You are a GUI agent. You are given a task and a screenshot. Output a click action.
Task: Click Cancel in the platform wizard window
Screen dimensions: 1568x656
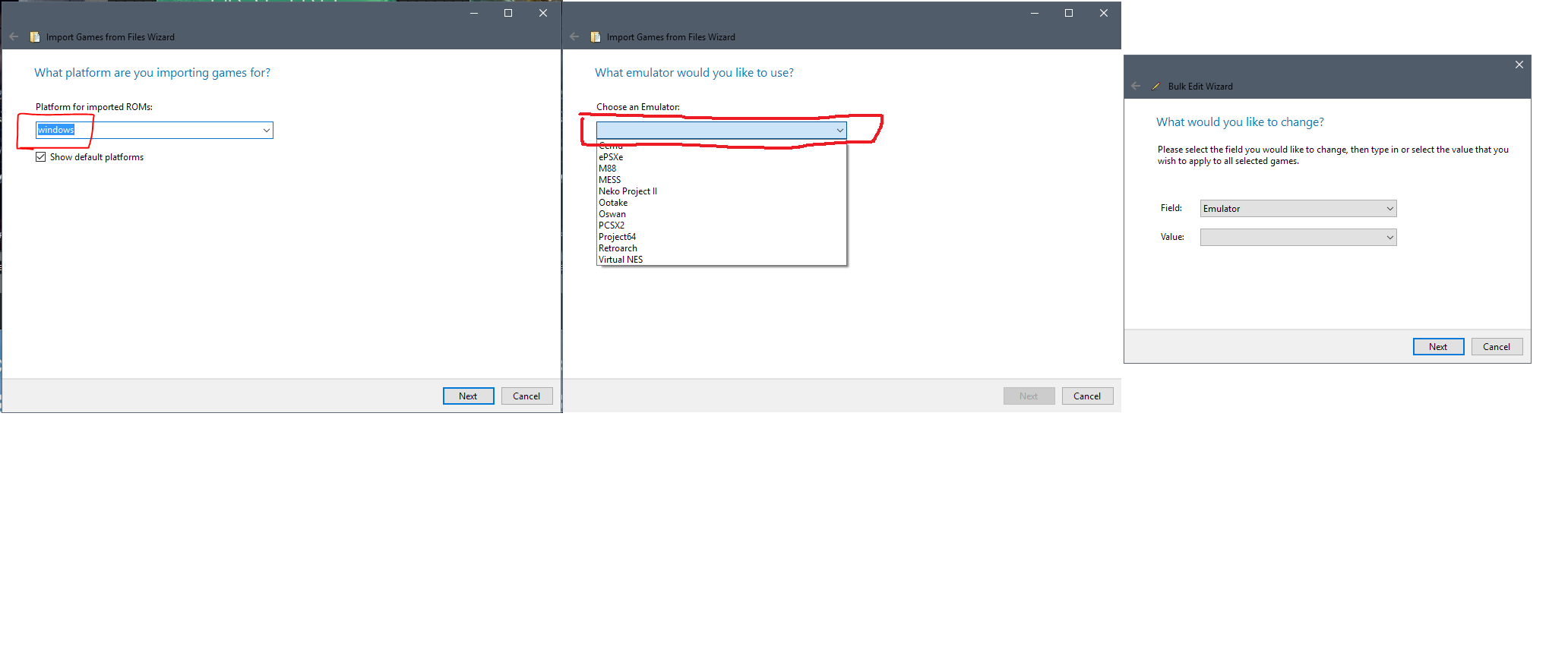point(526,396)
